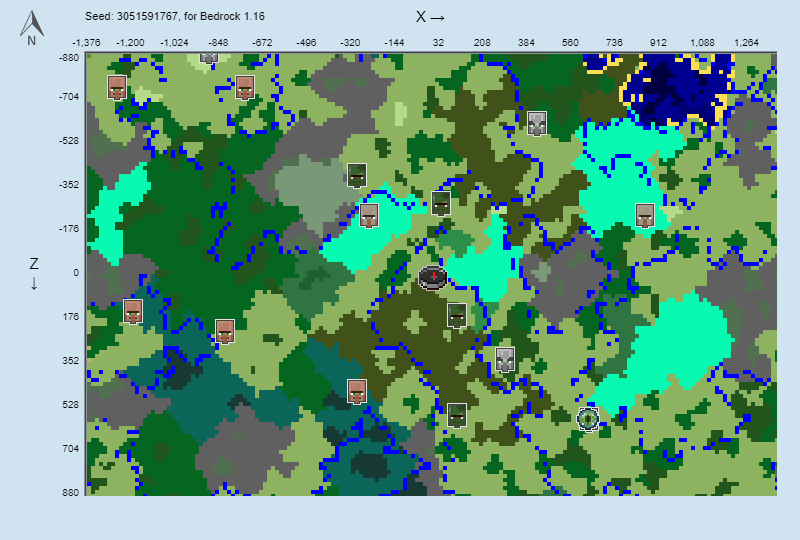Click zombie village marker directly north of spawn

tap(441, 204)
